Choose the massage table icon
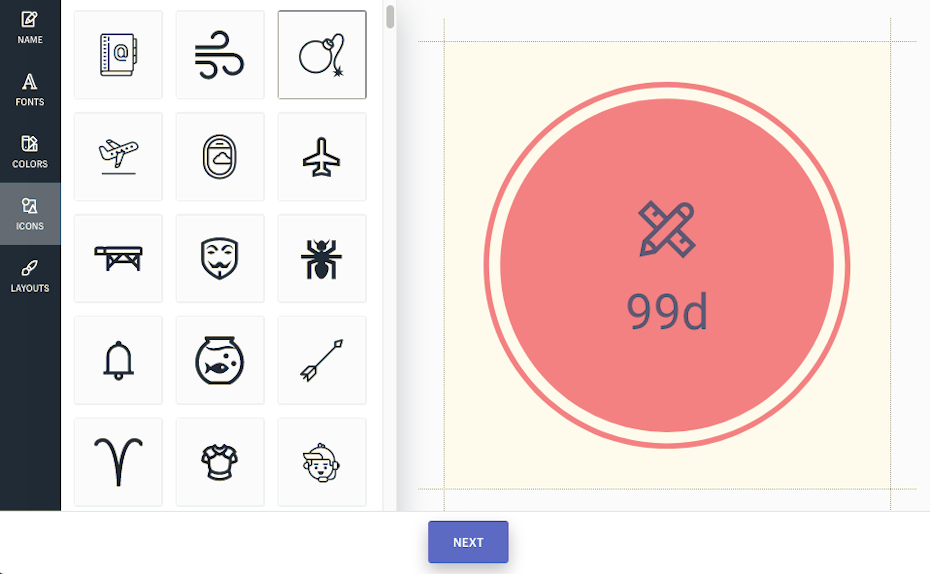Image resolution: width=930 pixels, height=574 pixels. (118, 259)
